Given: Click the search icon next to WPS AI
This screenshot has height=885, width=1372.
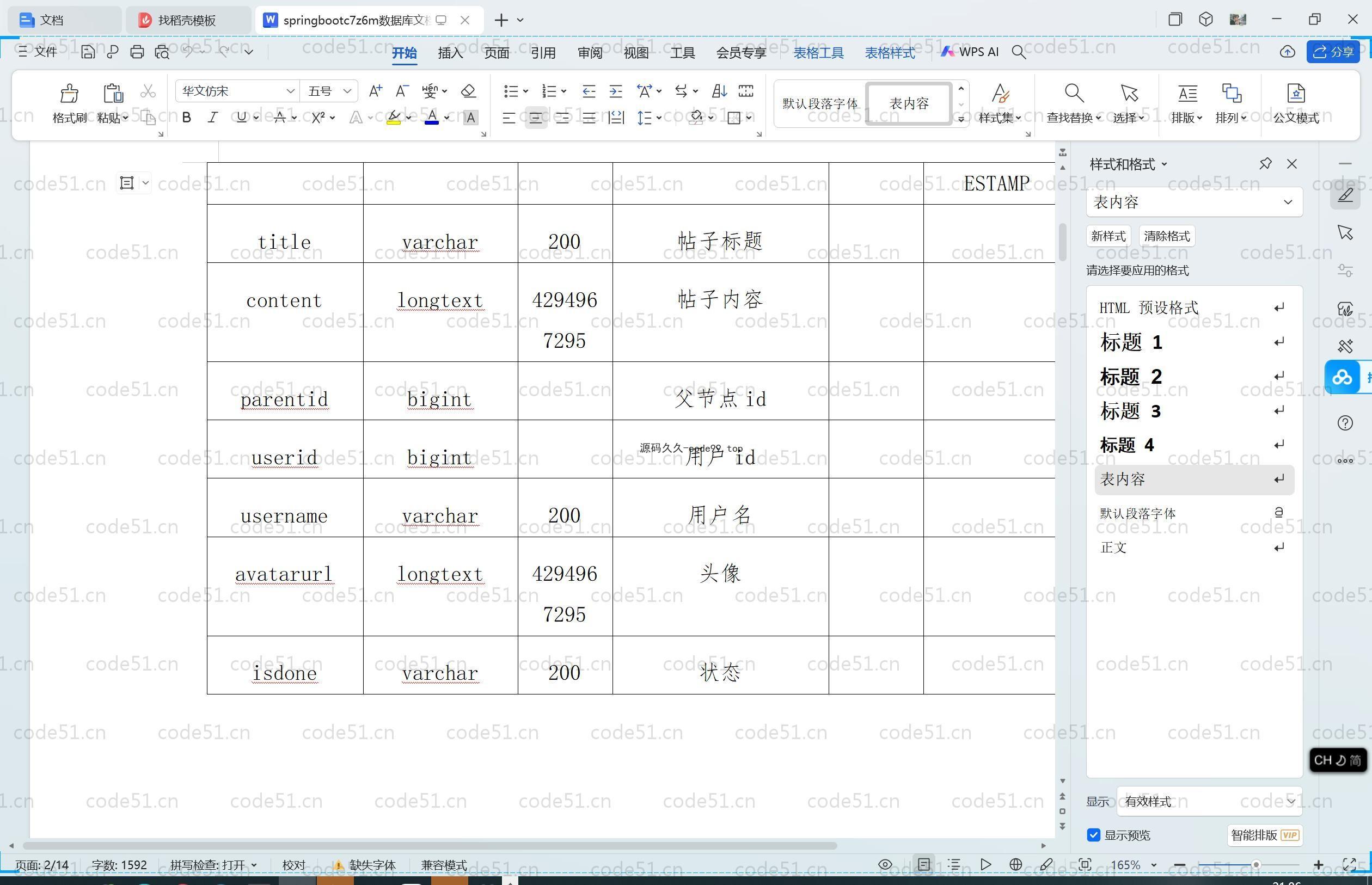Looking at the screenshot, I should coord(1019,52).
